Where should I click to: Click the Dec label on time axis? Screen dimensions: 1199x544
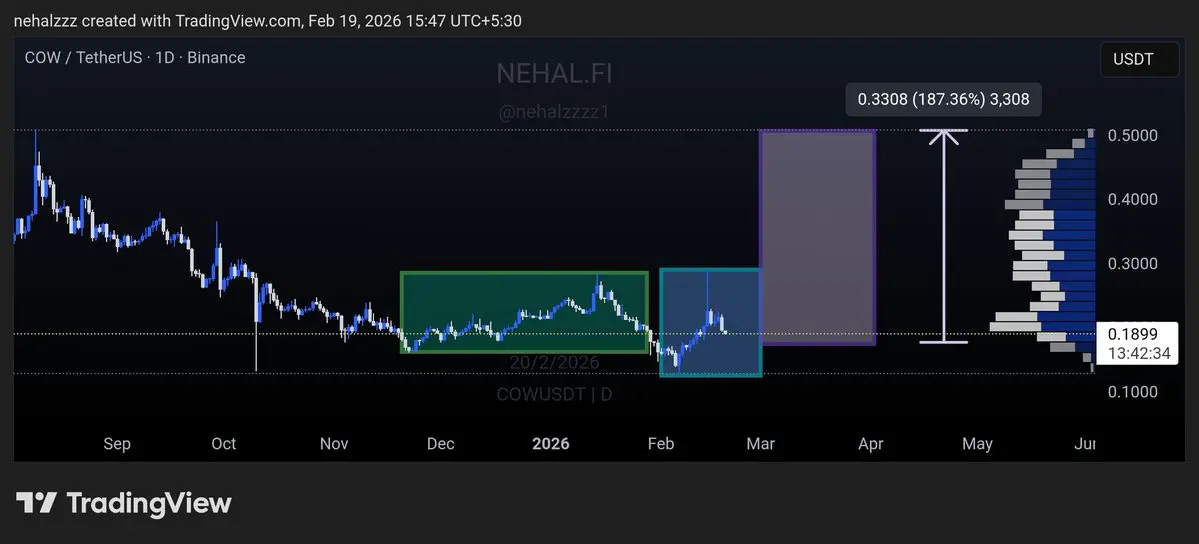click(440, 444)
